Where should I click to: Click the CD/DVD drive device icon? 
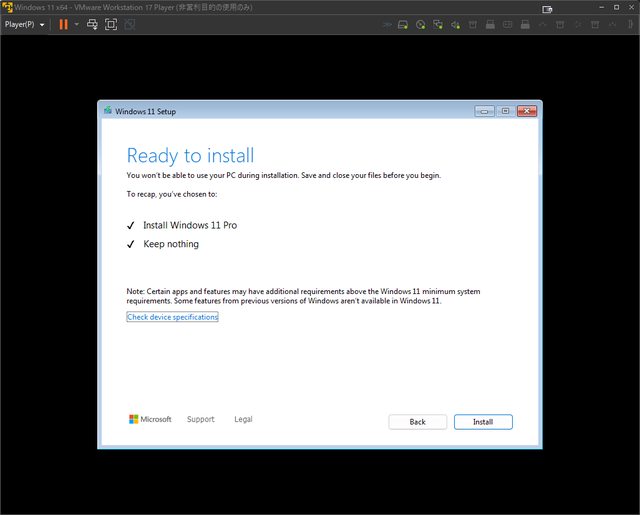421,24
